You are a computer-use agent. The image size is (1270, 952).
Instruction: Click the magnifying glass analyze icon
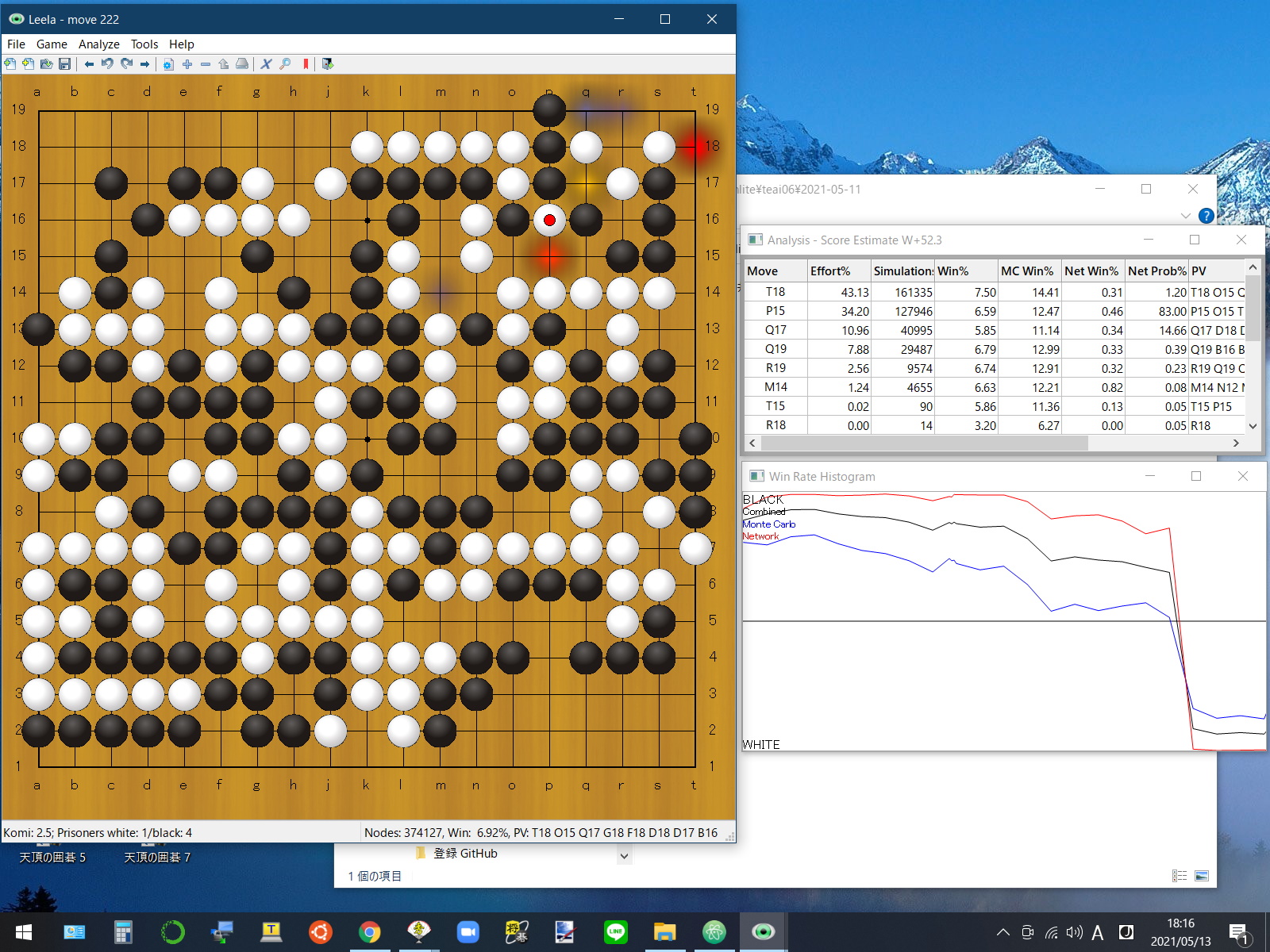pyautogui.click(x=286, y=64)
